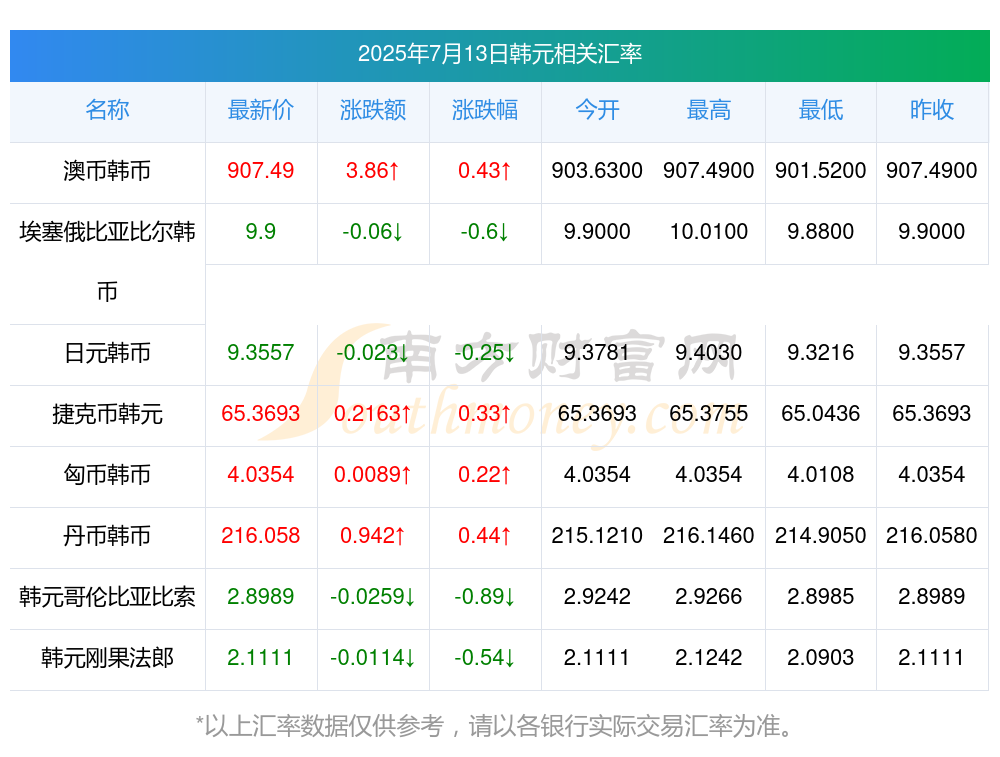Click the change amount -0.0114↓
The width and height of the screenshot is (1000, 757).
373,658
